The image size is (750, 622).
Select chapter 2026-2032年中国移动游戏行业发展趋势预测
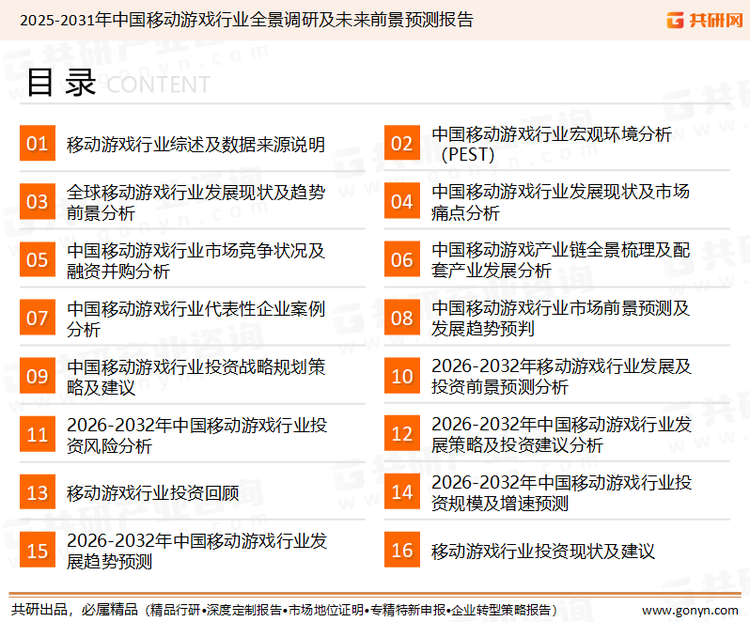197,551
